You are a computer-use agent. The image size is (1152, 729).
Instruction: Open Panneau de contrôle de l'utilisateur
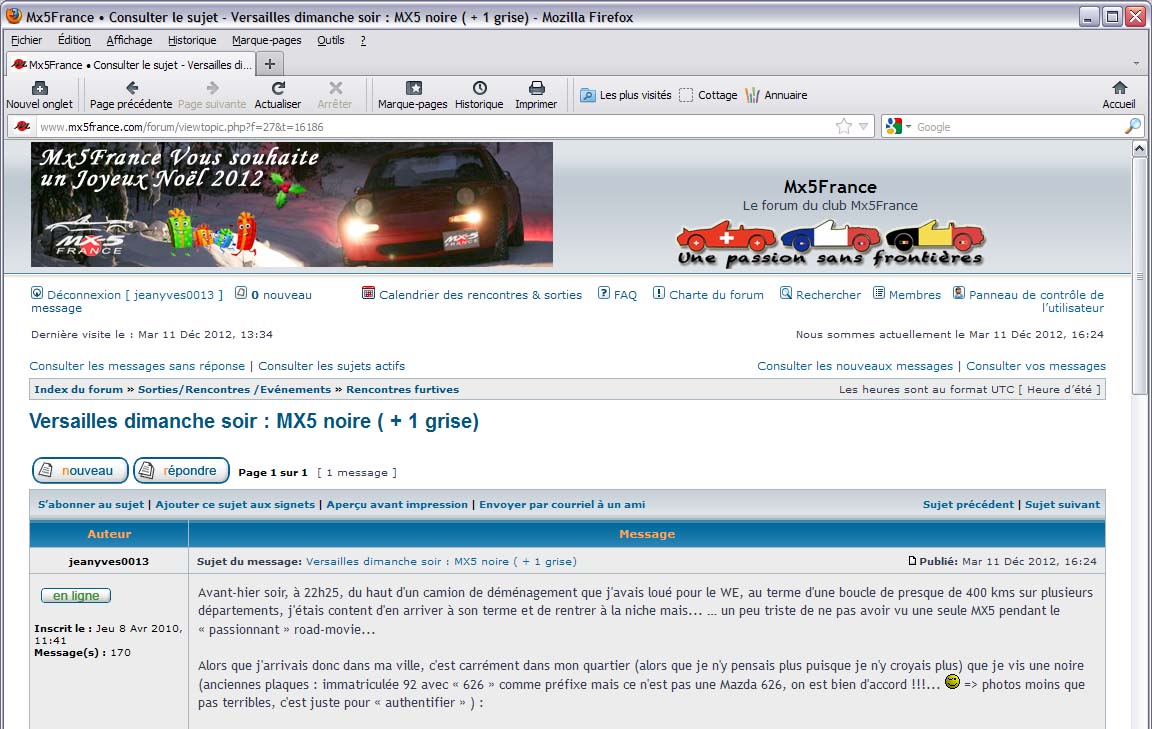click(x=1036, y=301)
